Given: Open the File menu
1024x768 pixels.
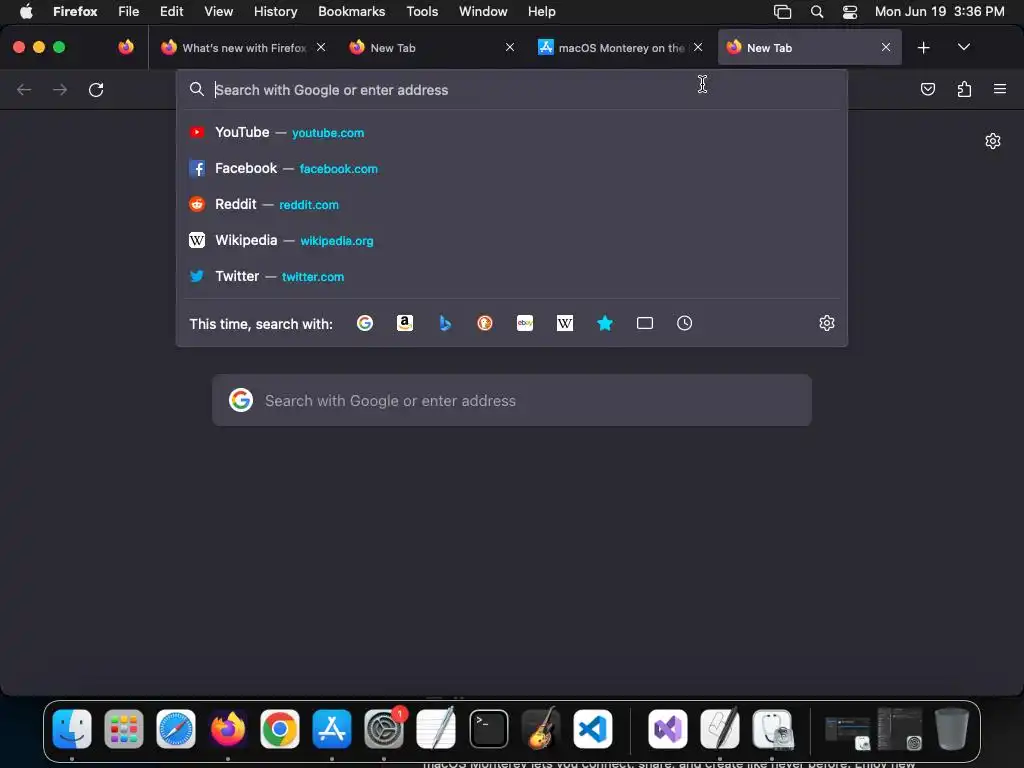Looking at the screenshot, I should [129, 11].
